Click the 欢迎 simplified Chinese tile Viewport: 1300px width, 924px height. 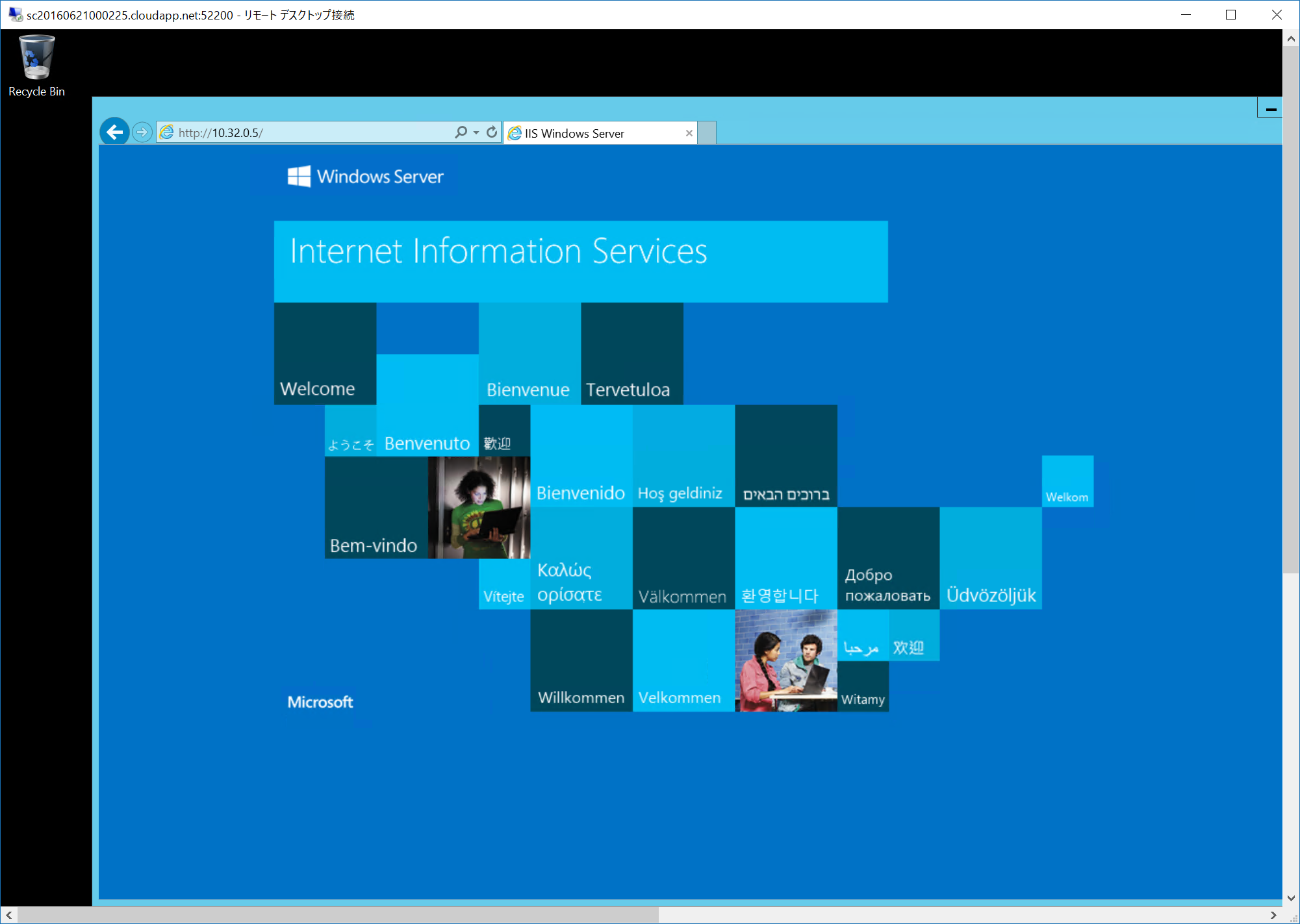coord(914,635)
